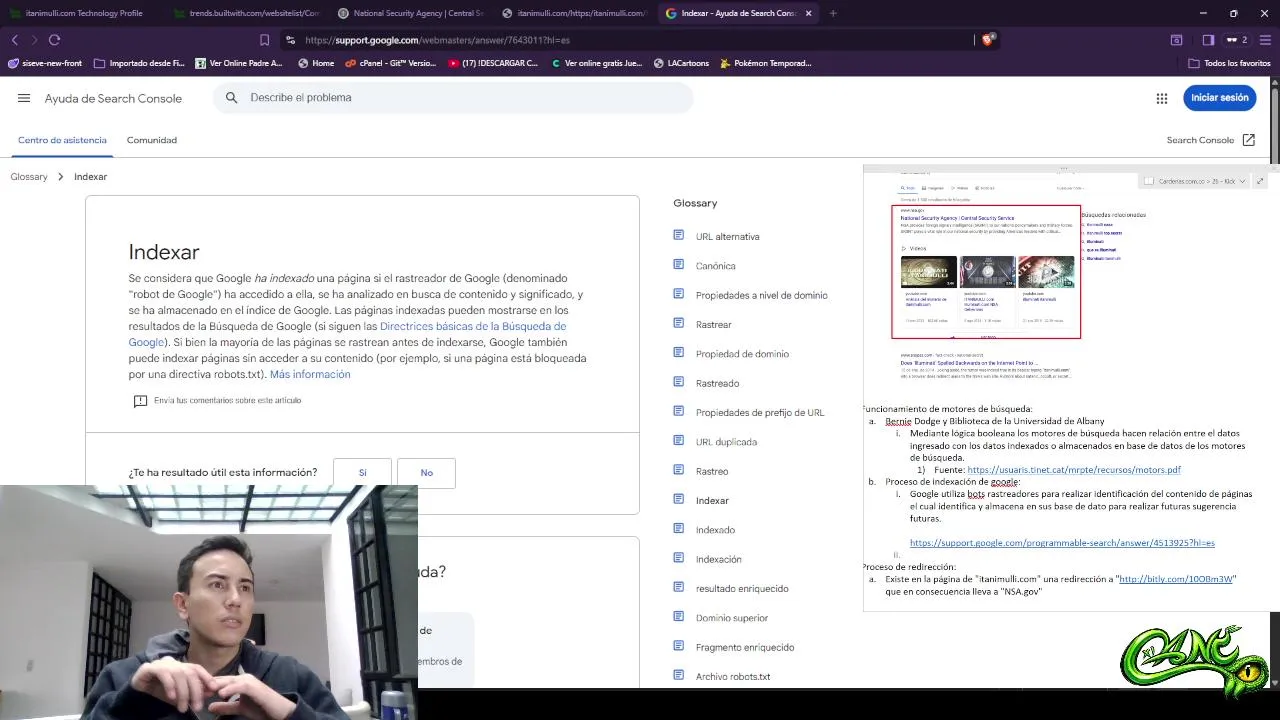Open the Search Console link
The height and width of the screenshot is (720, 1280).
tap(1200, 140)
